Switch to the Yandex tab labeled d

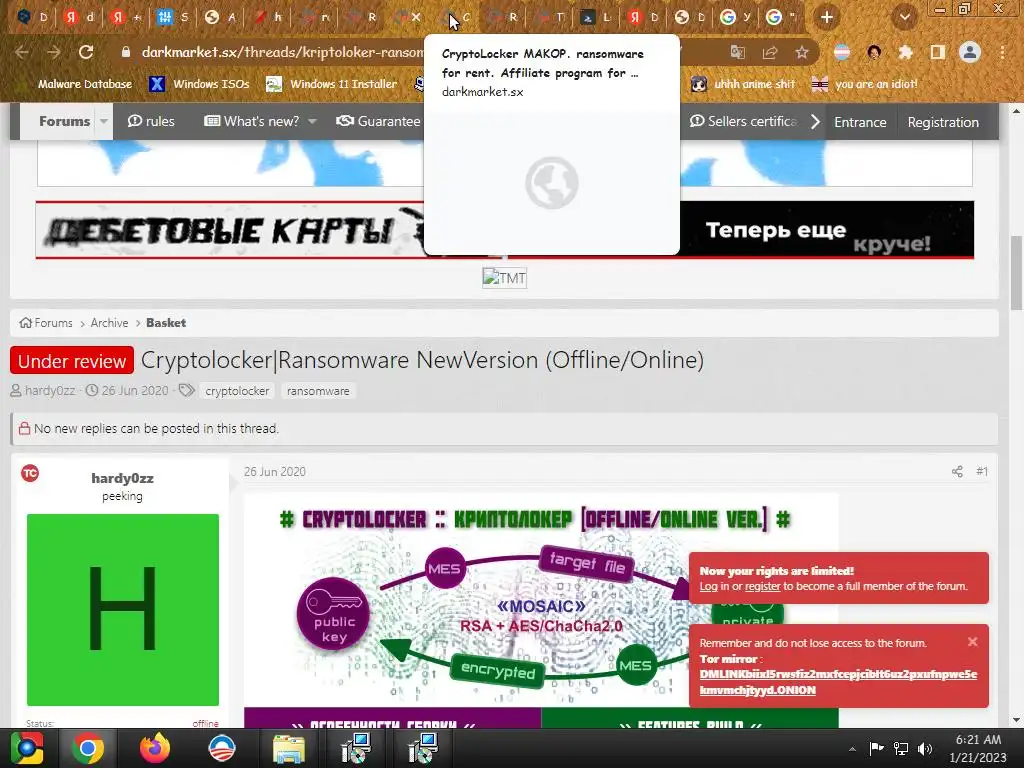point(80,17)
